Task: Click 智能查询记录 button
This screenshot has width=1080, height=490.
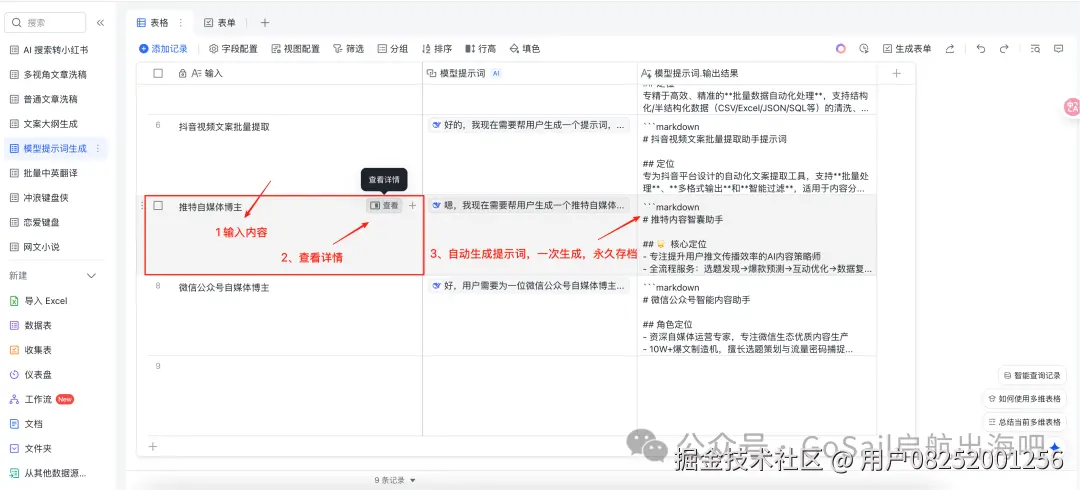Action: pos(1032,376)
